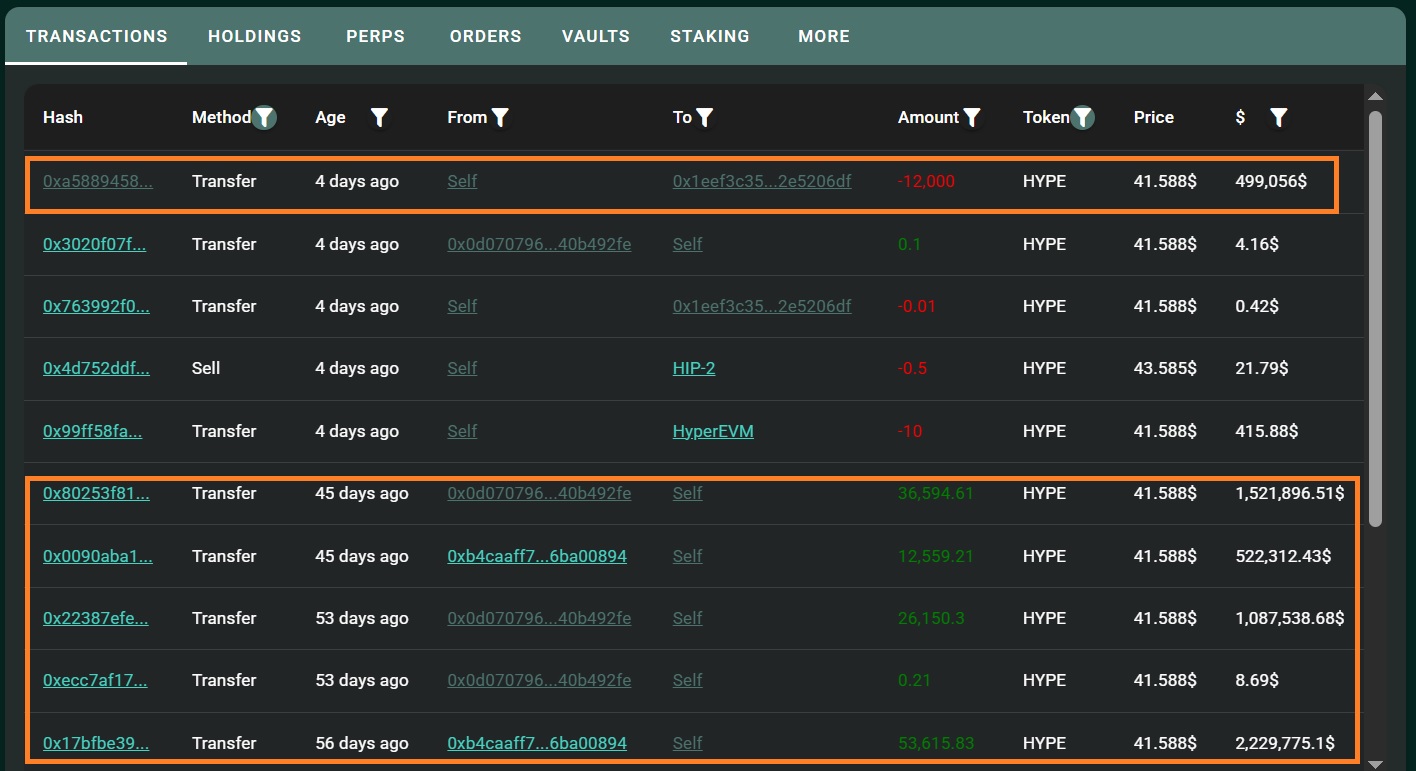The width and height of the screenshot is (1416, 771).
Task: Switch to the Holdings tab
Action: point(254,36)
